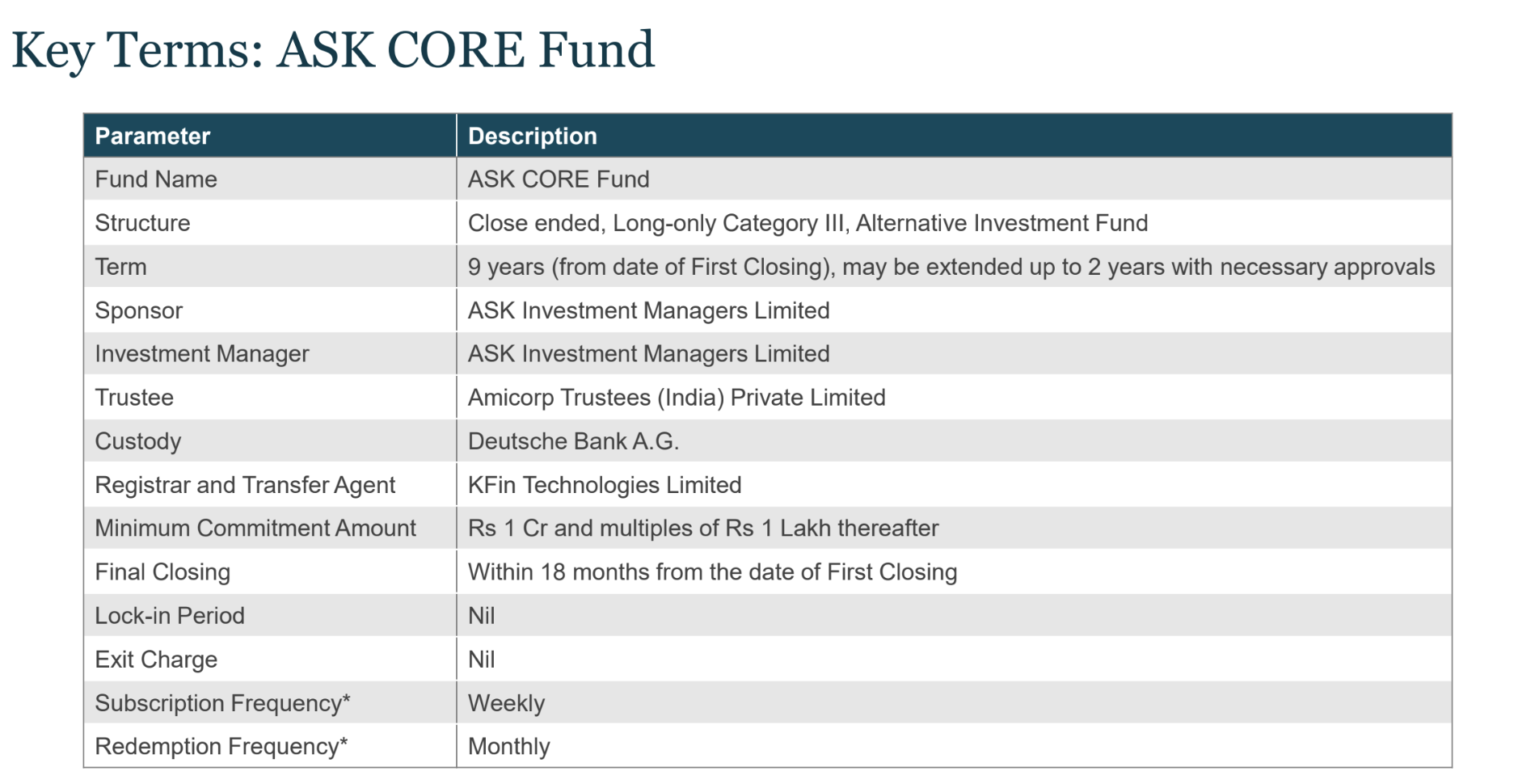Click the 'Fund Name' parameter cell
Viewport: 1518px width, 784px height.
click(x=156, y=179)
